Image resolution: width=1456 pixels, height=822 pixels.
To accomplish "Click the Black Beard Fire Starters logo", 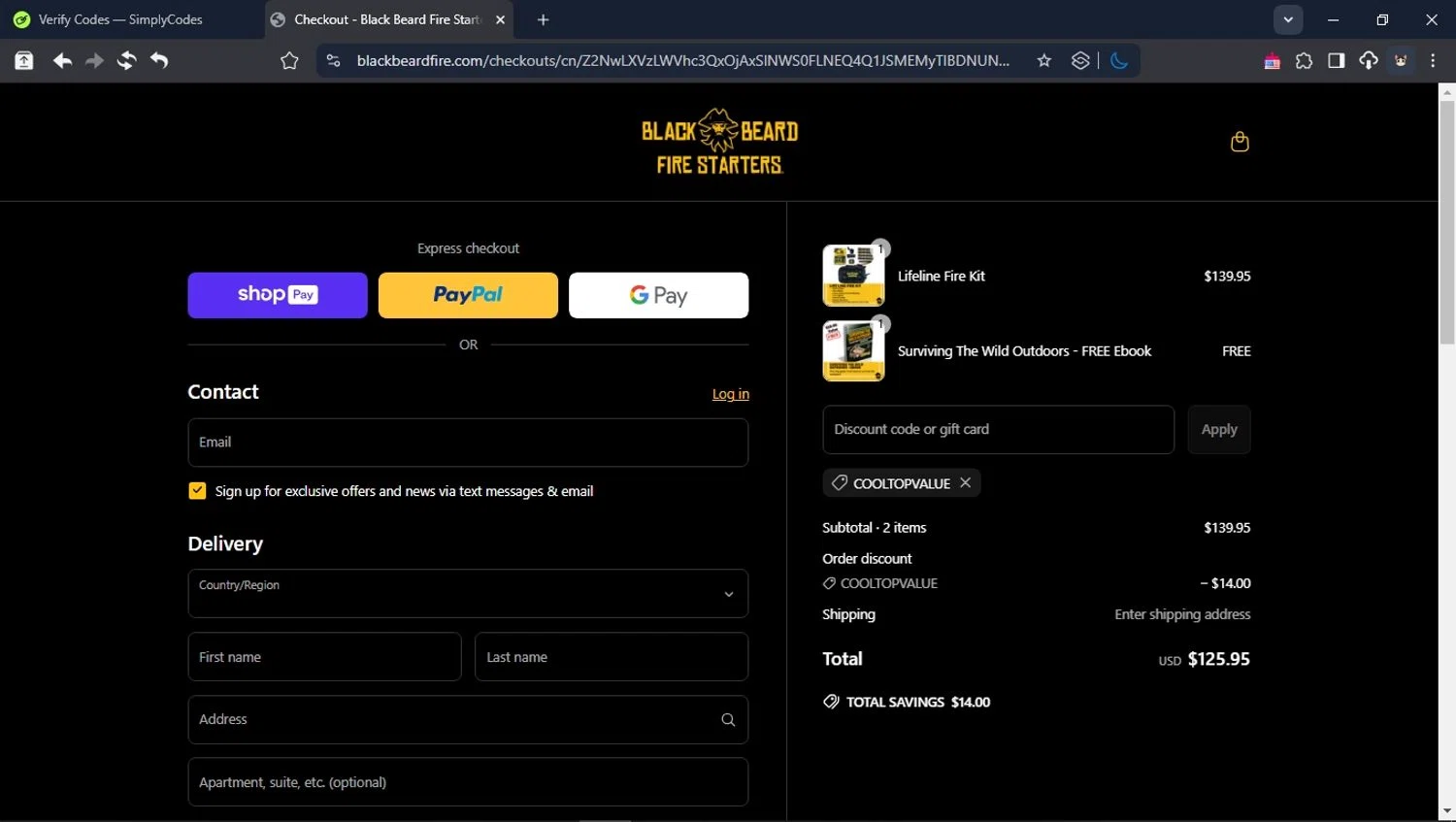I will (719, 142).
